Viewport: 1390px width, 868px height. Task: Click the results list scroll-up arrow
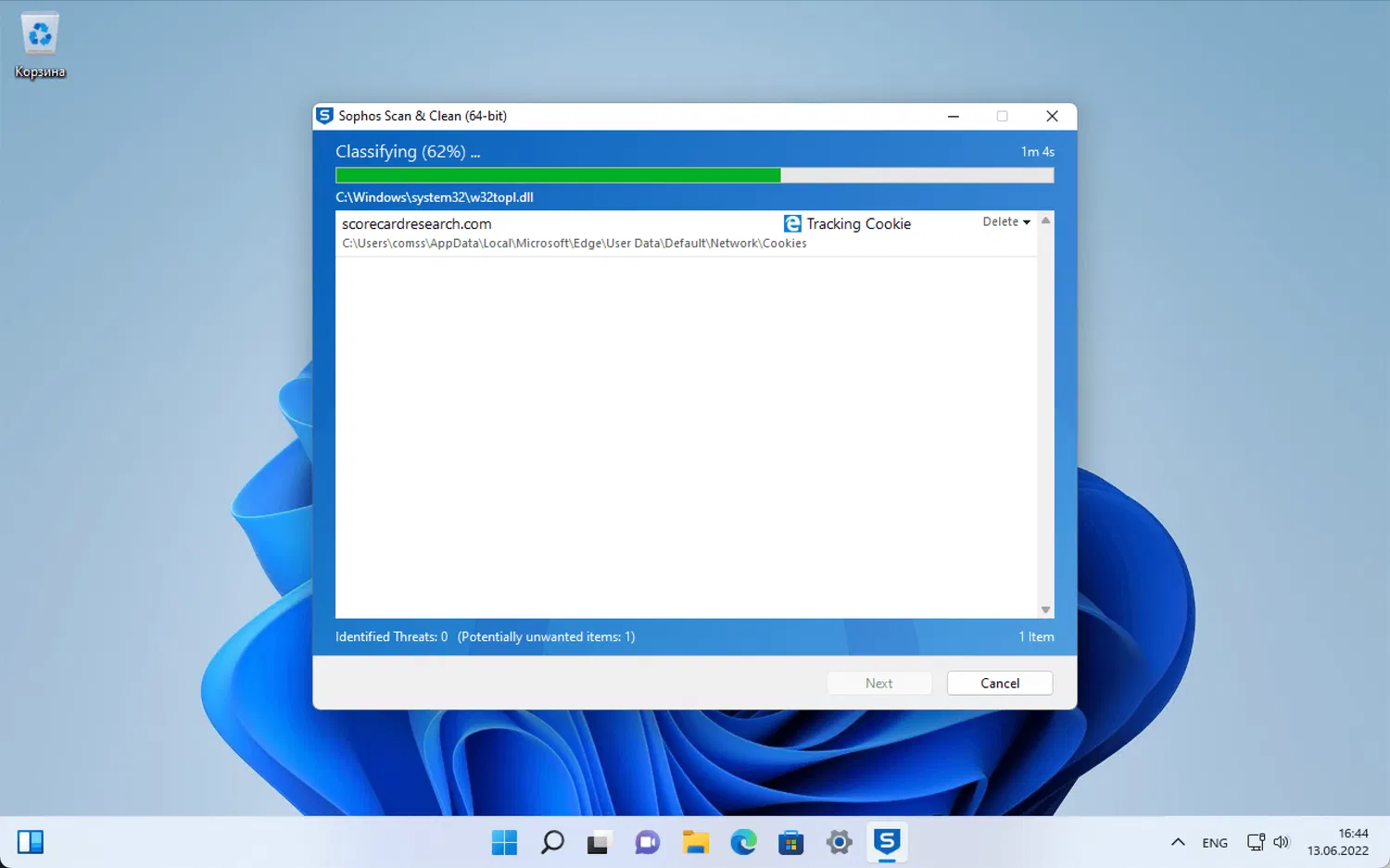[1045, 220]
